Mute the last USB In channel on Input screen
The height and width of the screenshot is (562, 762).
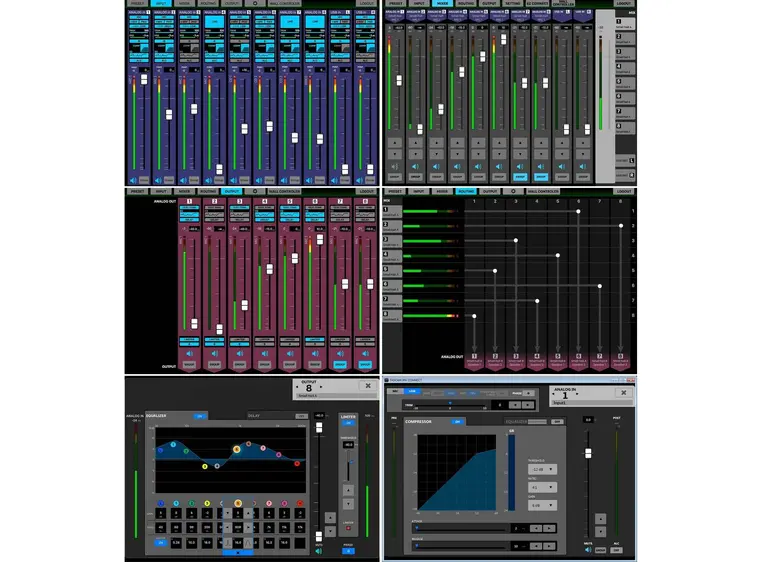point(360,180)
